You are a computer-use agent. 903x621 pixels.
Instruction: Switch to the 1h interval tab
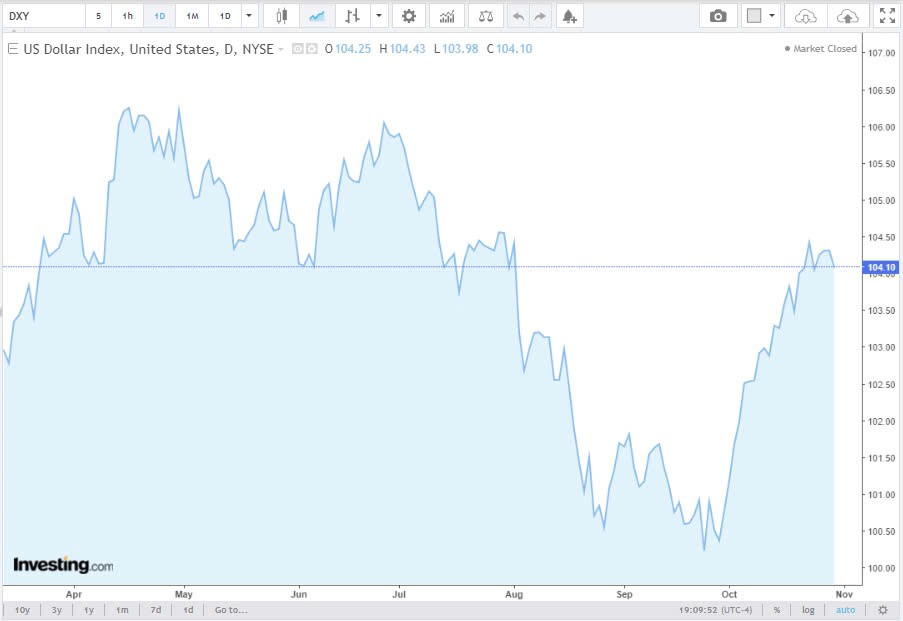pos(127,15)
